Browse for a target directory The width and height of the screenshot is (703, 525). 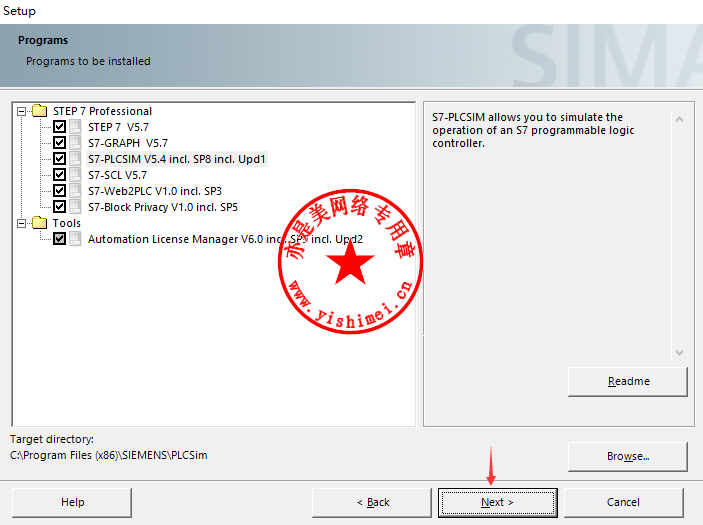click(x=628, y=456)
